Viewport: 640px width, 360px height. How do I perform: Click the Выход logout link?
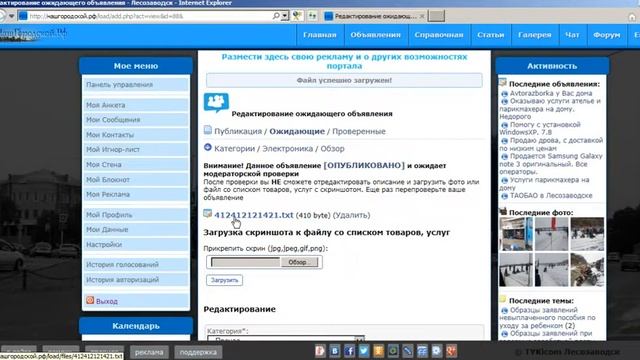coord(107,301)
